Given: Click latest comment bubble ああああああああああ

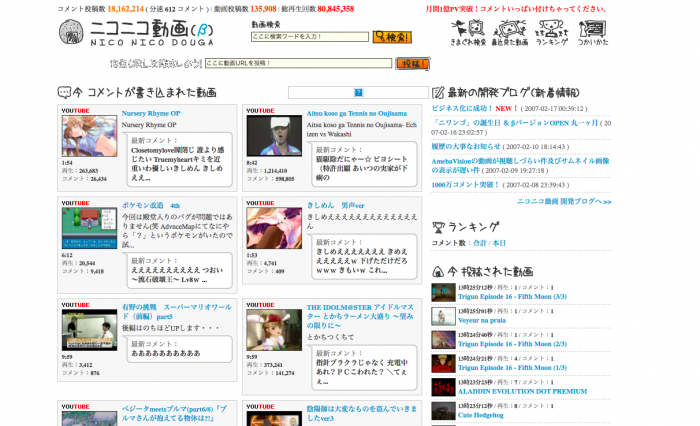Looking at the screenshot, I should coord(179,349).
